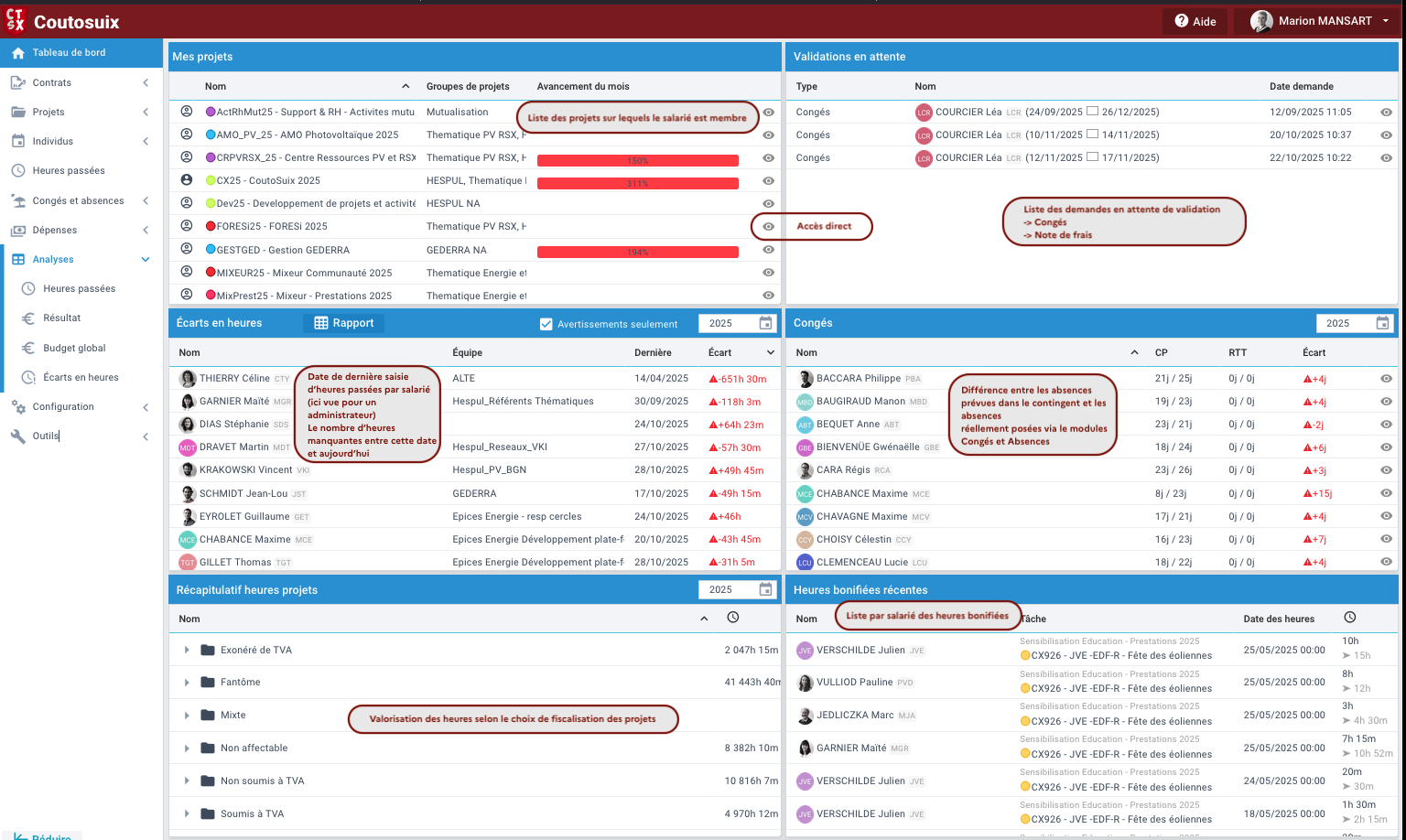Expand the Soumis à TVA folder row
This screenshot has width=1406, height=840.
187,813
